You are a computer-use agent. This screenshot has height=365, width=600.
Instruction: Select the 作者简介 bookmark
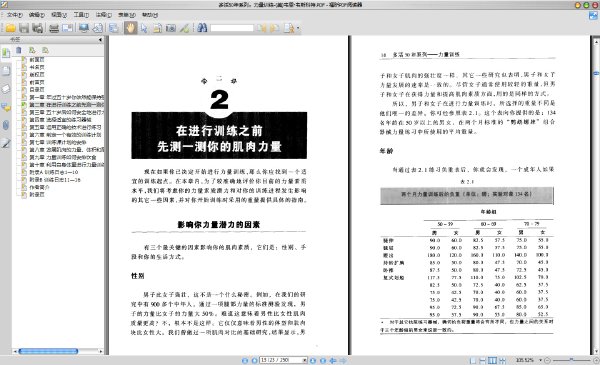coord(40,187)
